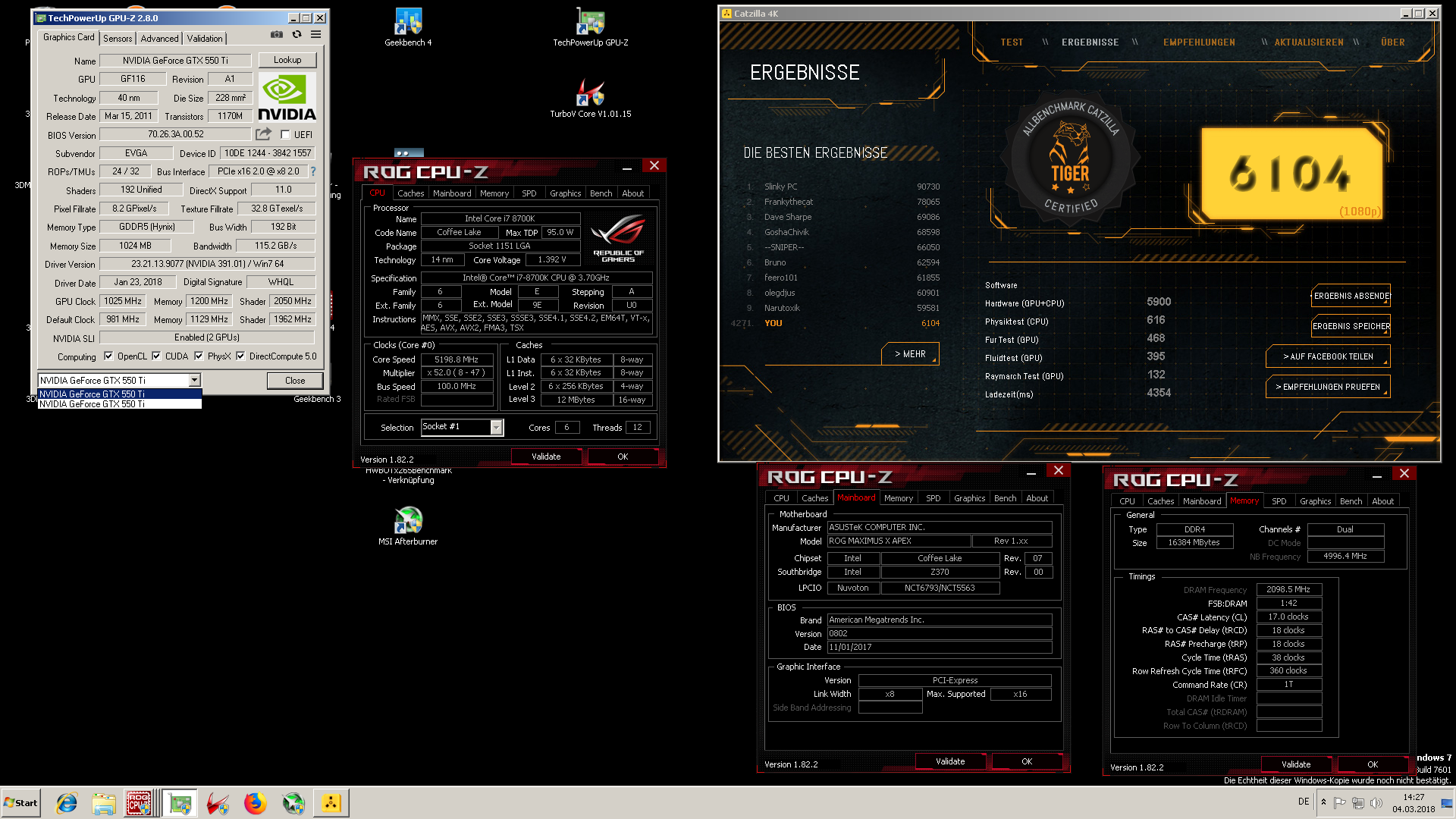Click the TurboV Core taskbar icon
Image resolution: width=1456 pixels, height=819 pixels.
218,803
